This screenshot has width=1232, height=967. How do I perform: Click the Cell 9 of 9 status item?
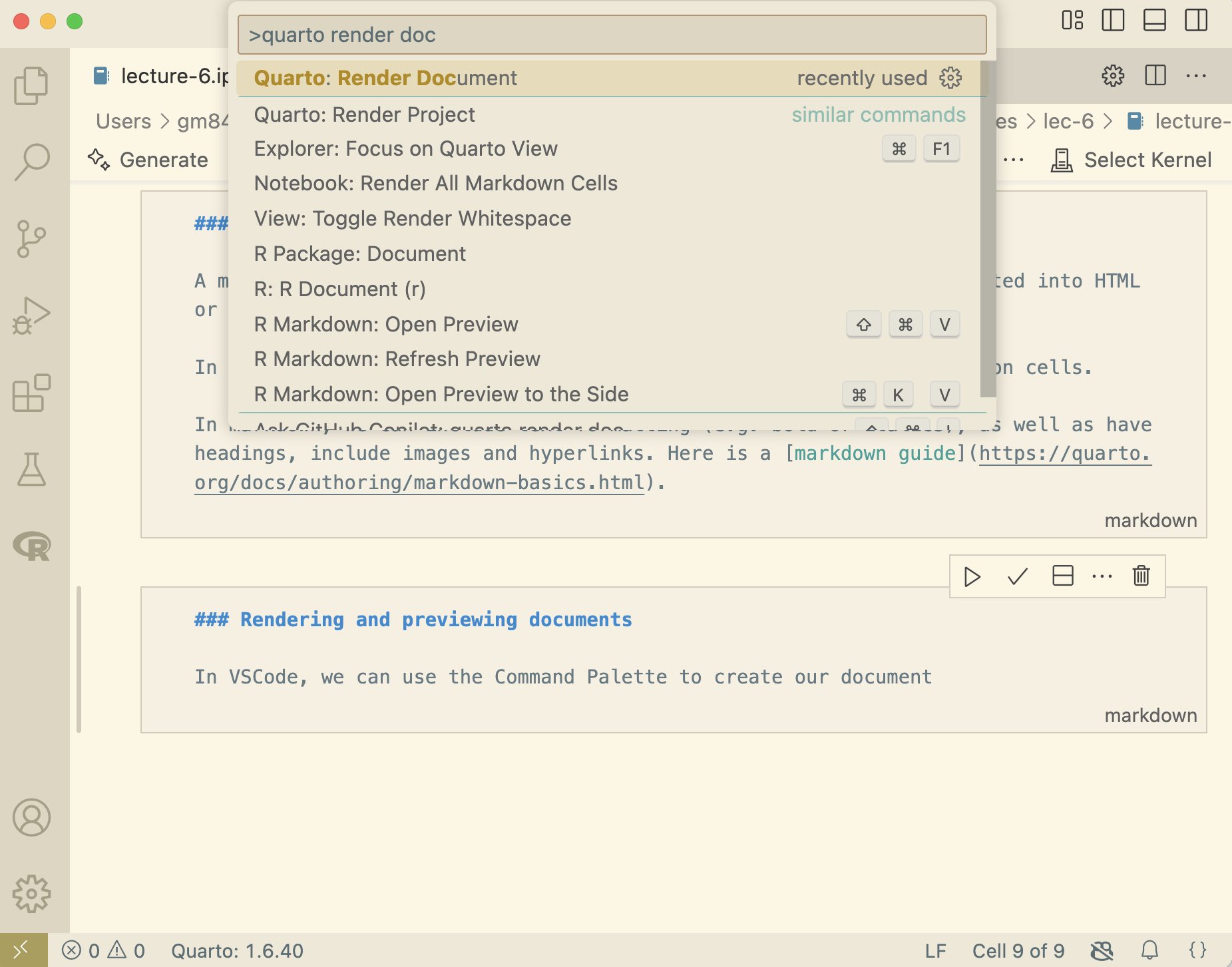click(1018, 950)
